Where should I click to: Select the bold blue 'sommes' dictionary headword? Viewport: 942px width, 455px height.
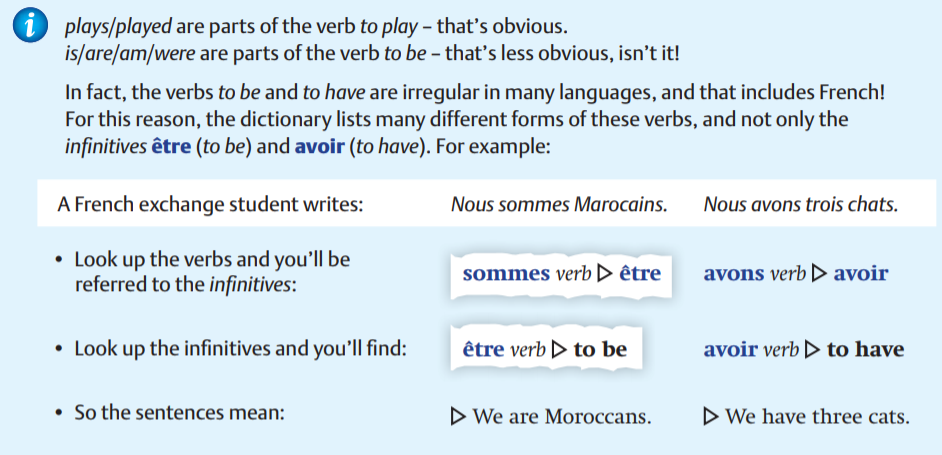tap(506, 273)
